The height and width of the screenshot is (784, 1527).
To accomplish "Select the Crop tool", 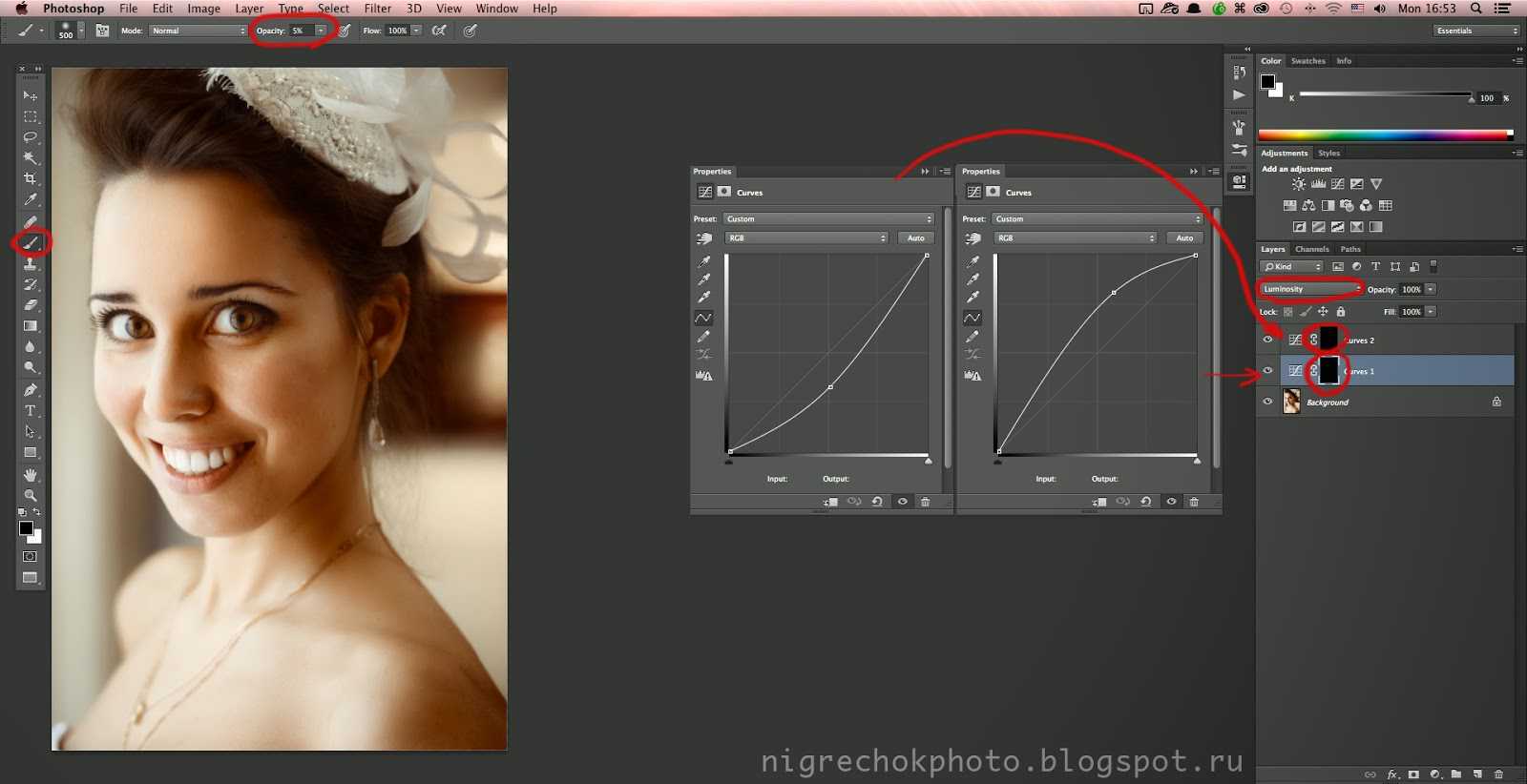I will click(31, 178).
